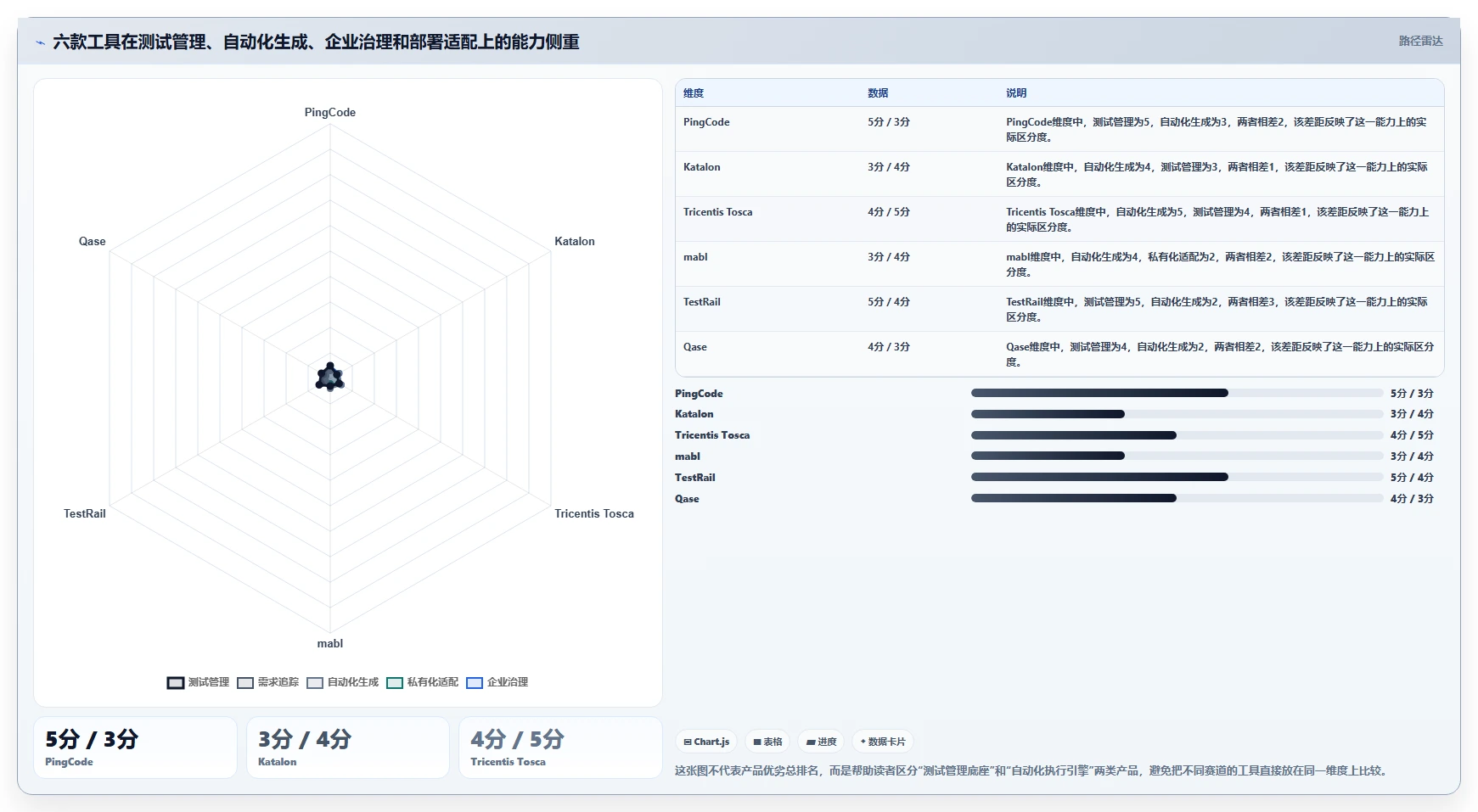Click the mabl label in the progress list
Screen dimensions: 1478x812
point(688,456)
